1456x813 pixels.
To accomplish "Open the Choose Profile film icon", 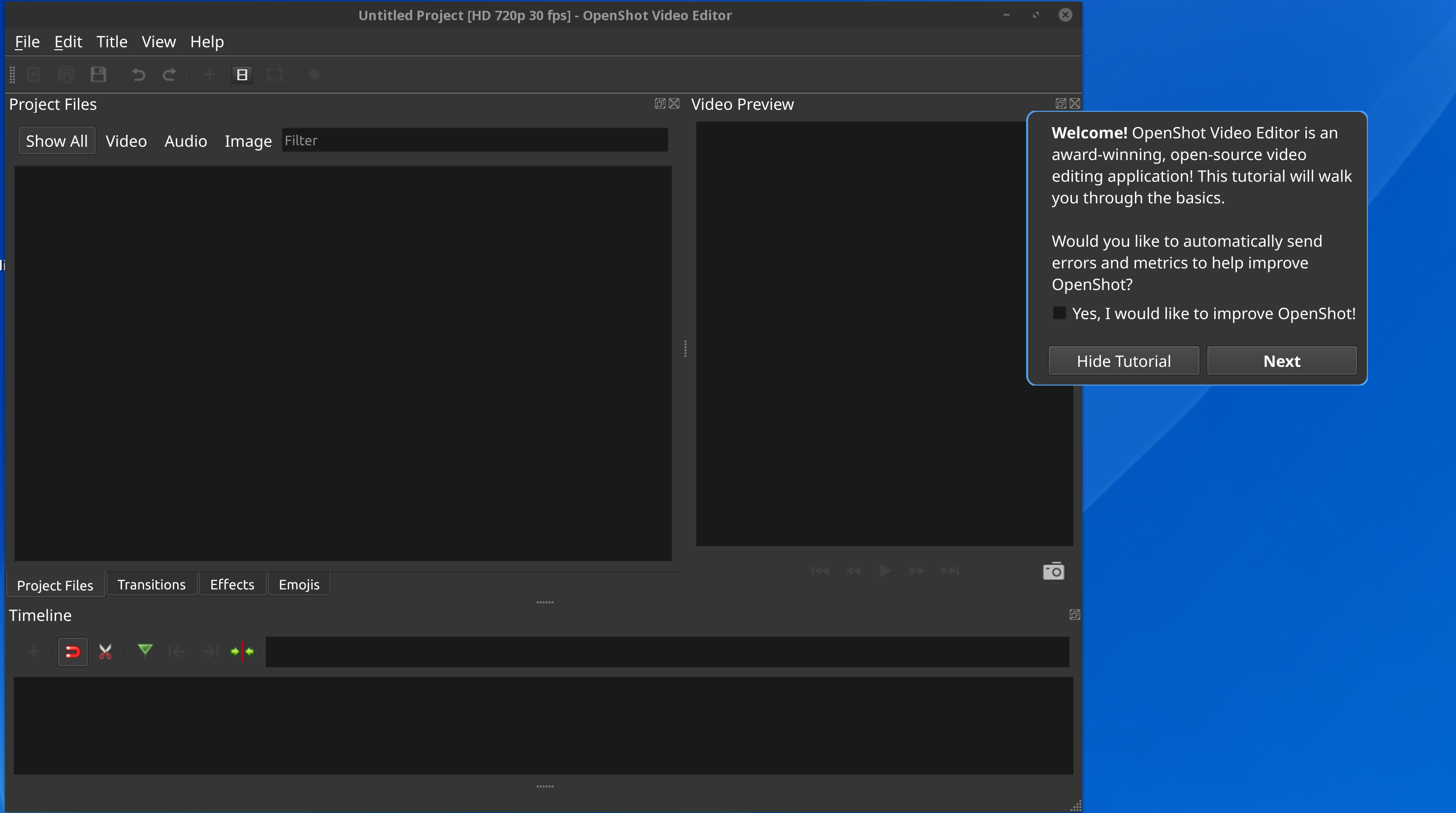I will [x=242, y=74].
